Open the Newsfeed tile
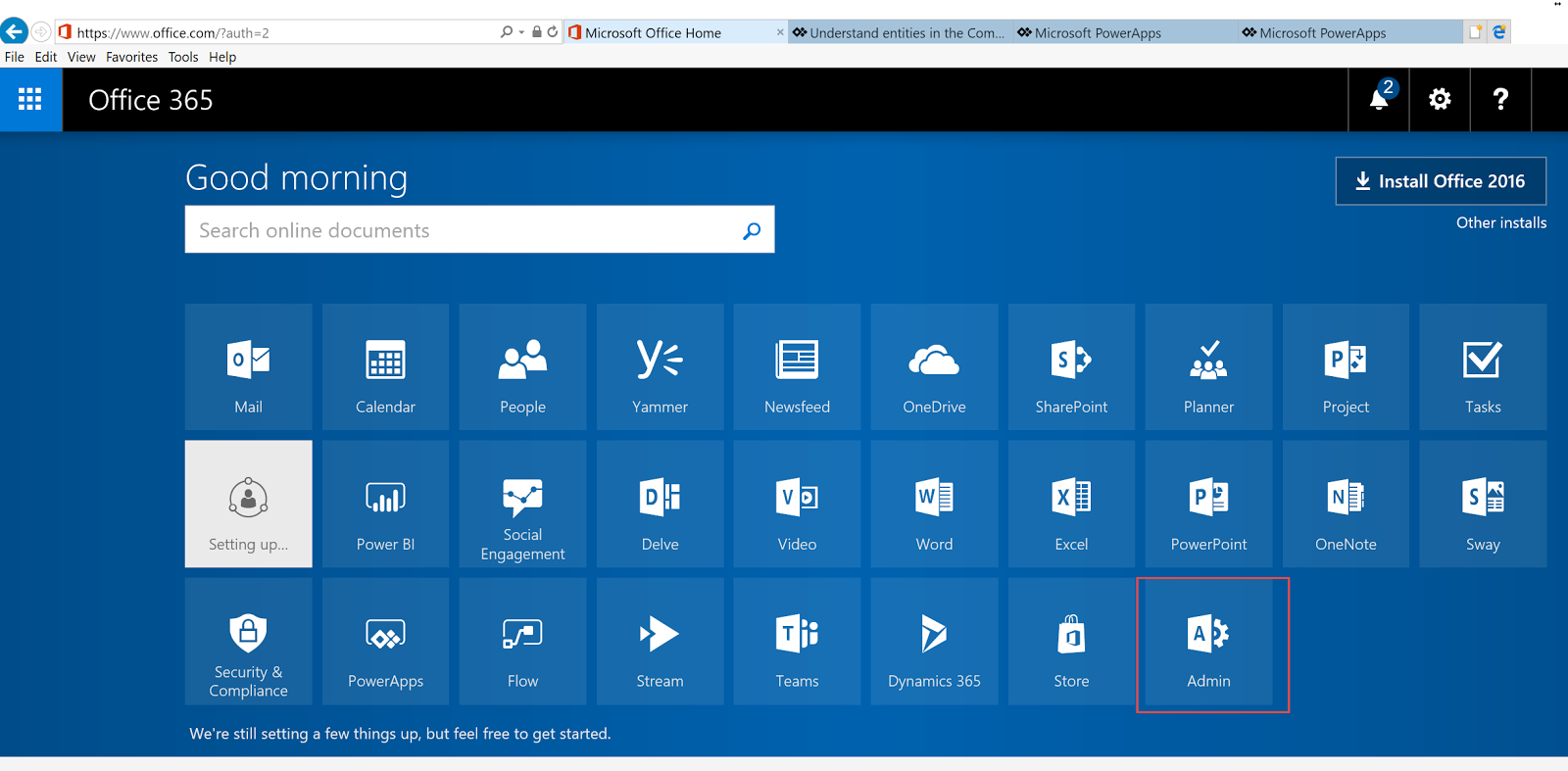Screen dimensions: 1568x771 click(x=797, y=366)
